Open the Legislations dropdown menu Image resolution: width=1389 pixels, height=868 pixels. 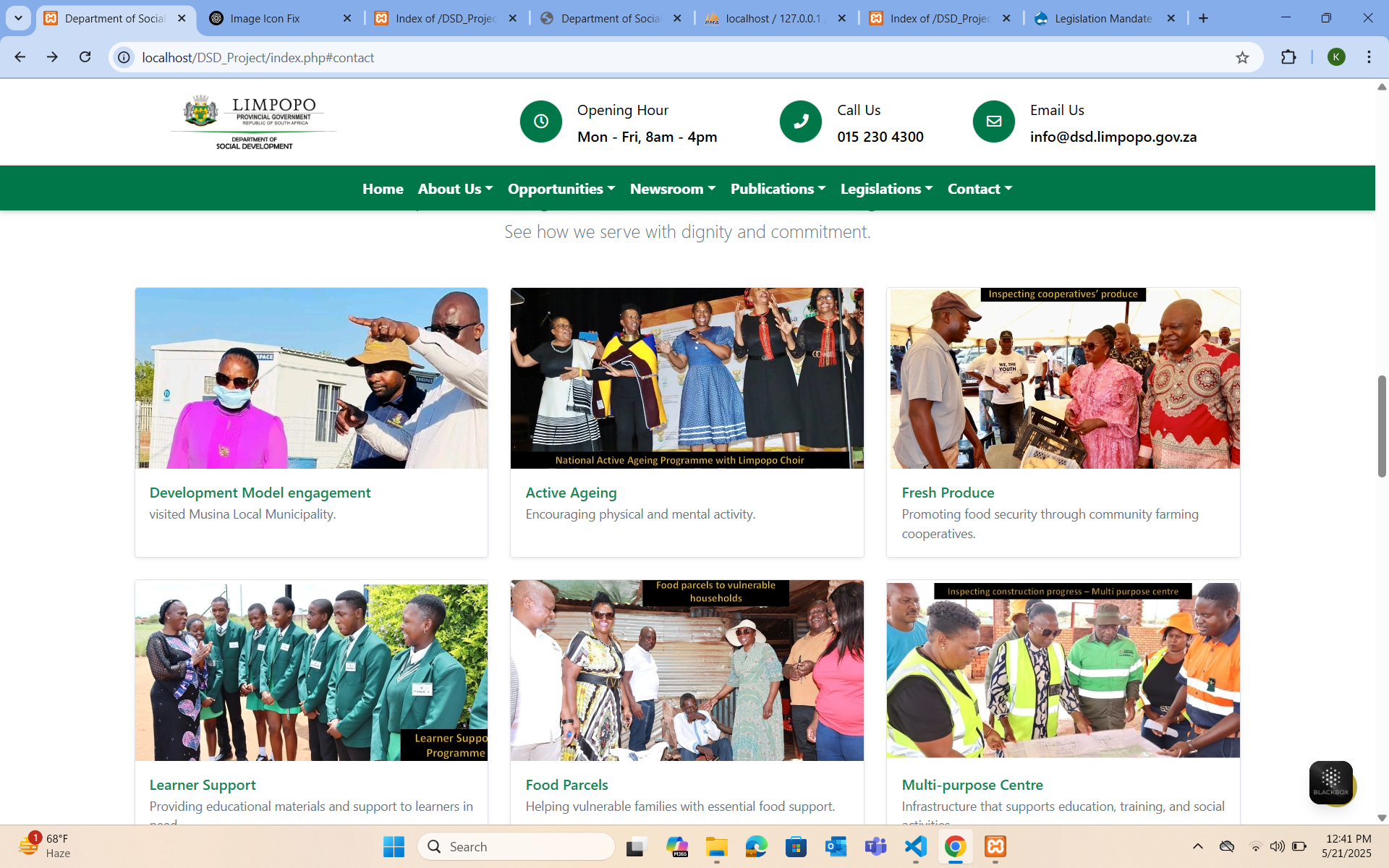[886, 189]
